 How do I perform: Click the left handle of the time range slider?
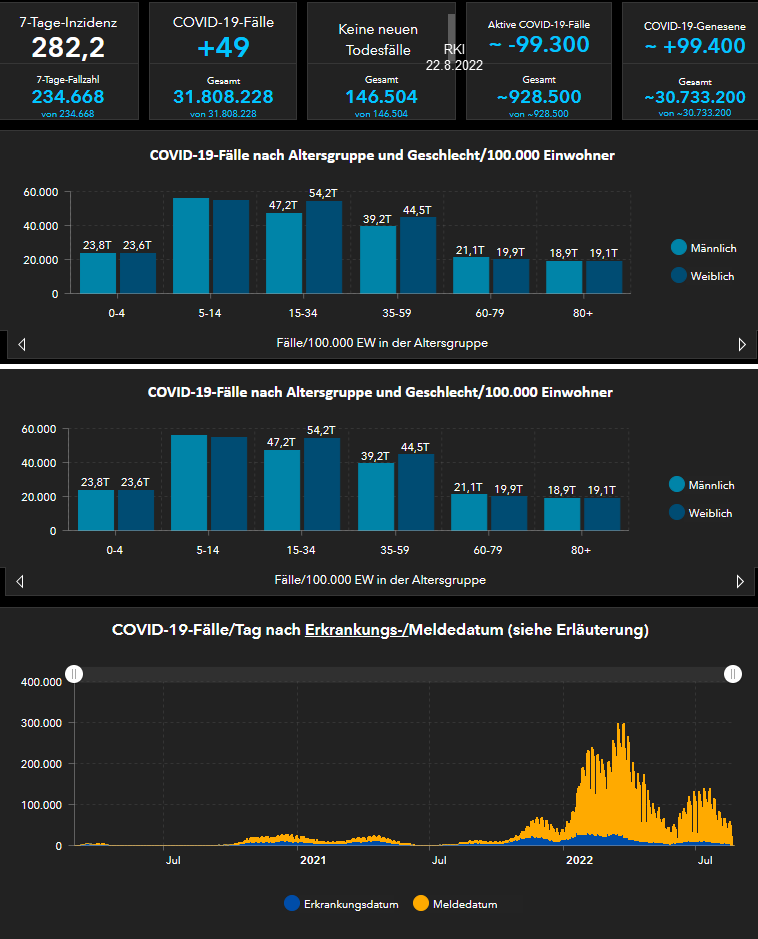click(73, 674)
